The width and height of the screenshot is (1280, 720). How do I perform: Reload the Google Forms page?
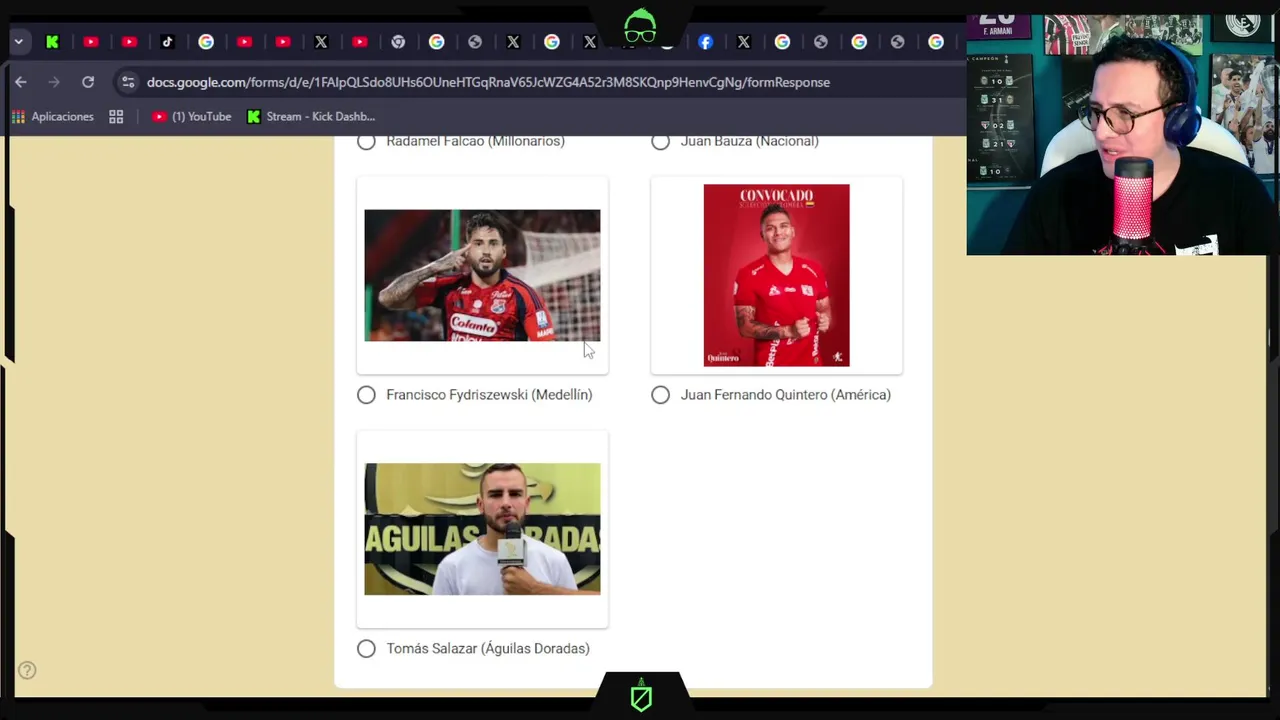point(88,82)
